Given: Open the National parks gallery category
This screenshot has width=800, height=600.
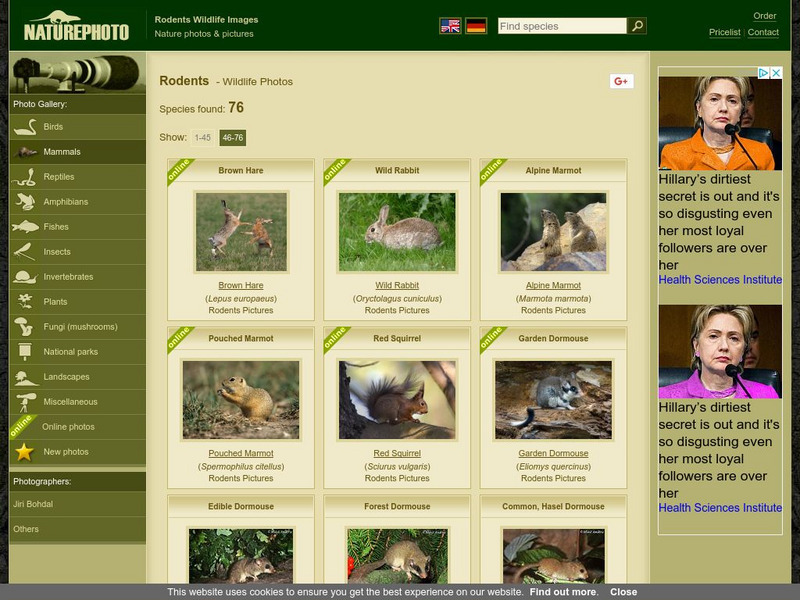Looking at the screenshot, I should coord(71,352).
